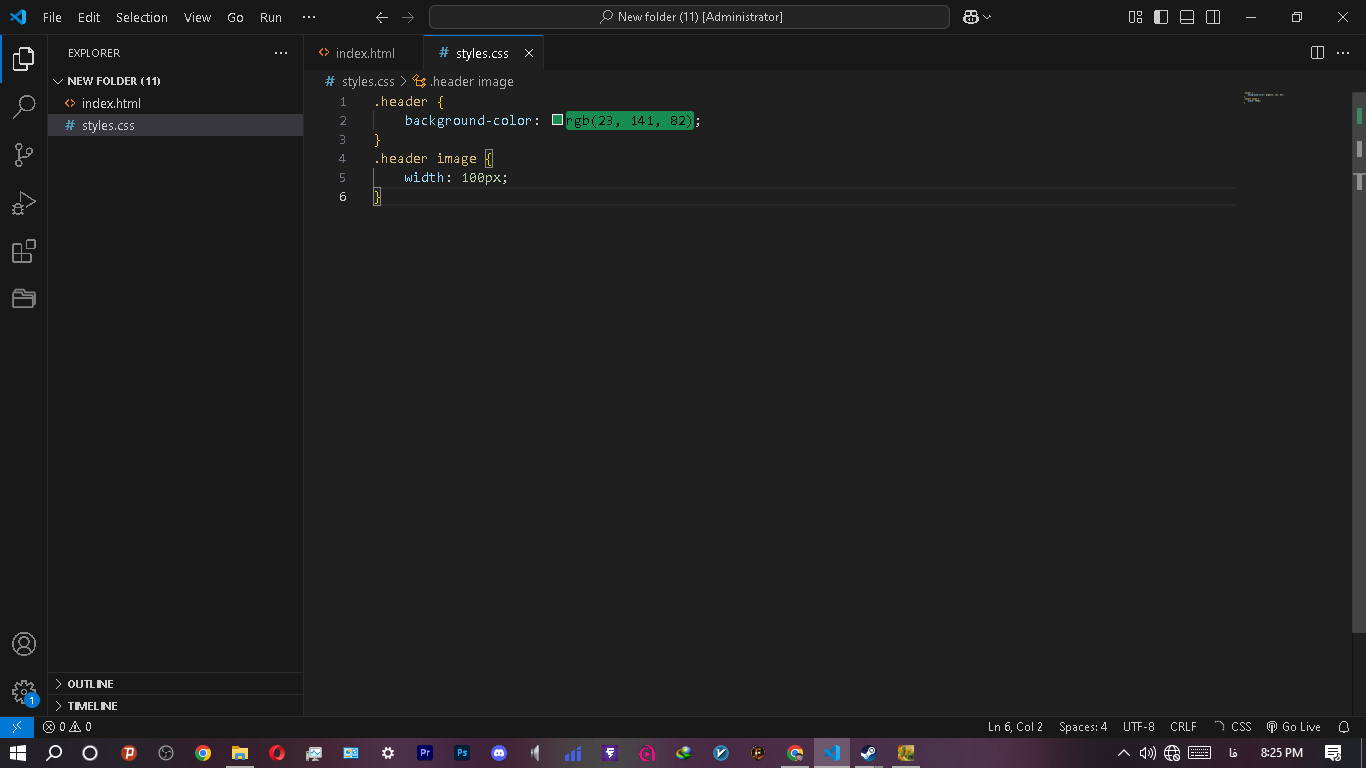Click the command center search box

[x=690, y=17]
